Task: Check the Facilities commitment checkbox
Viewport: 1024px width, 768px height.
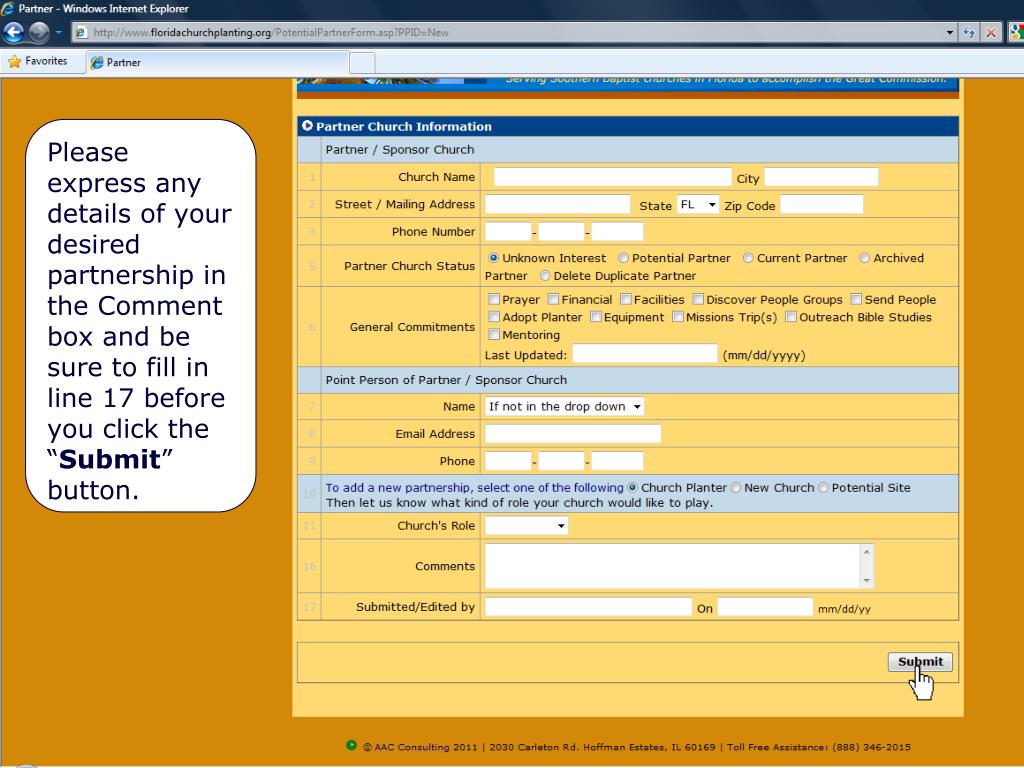Action: (626, 299)
